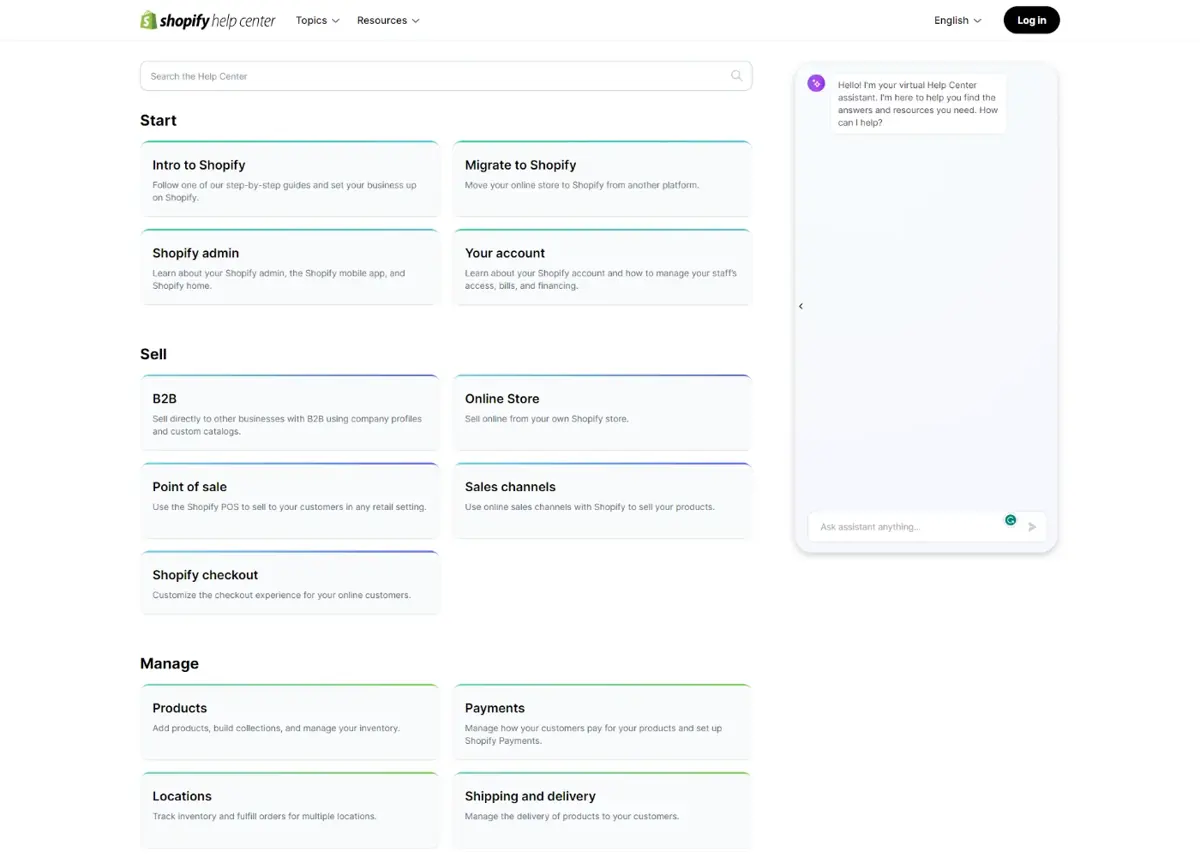Open the Sales channels card

coord(602,501)
